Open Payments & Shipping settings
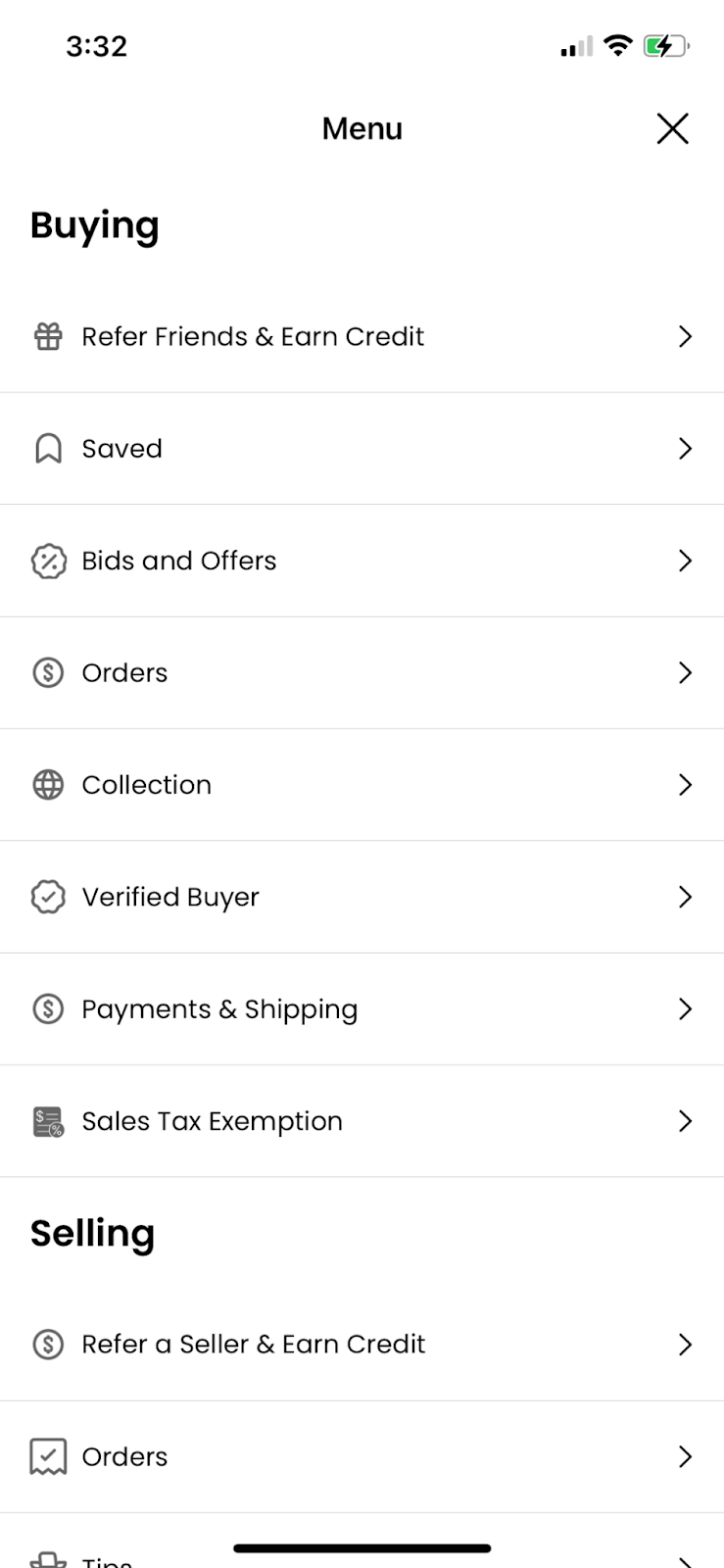This screenshot has width=724, height=1568. click(219, 1009)
